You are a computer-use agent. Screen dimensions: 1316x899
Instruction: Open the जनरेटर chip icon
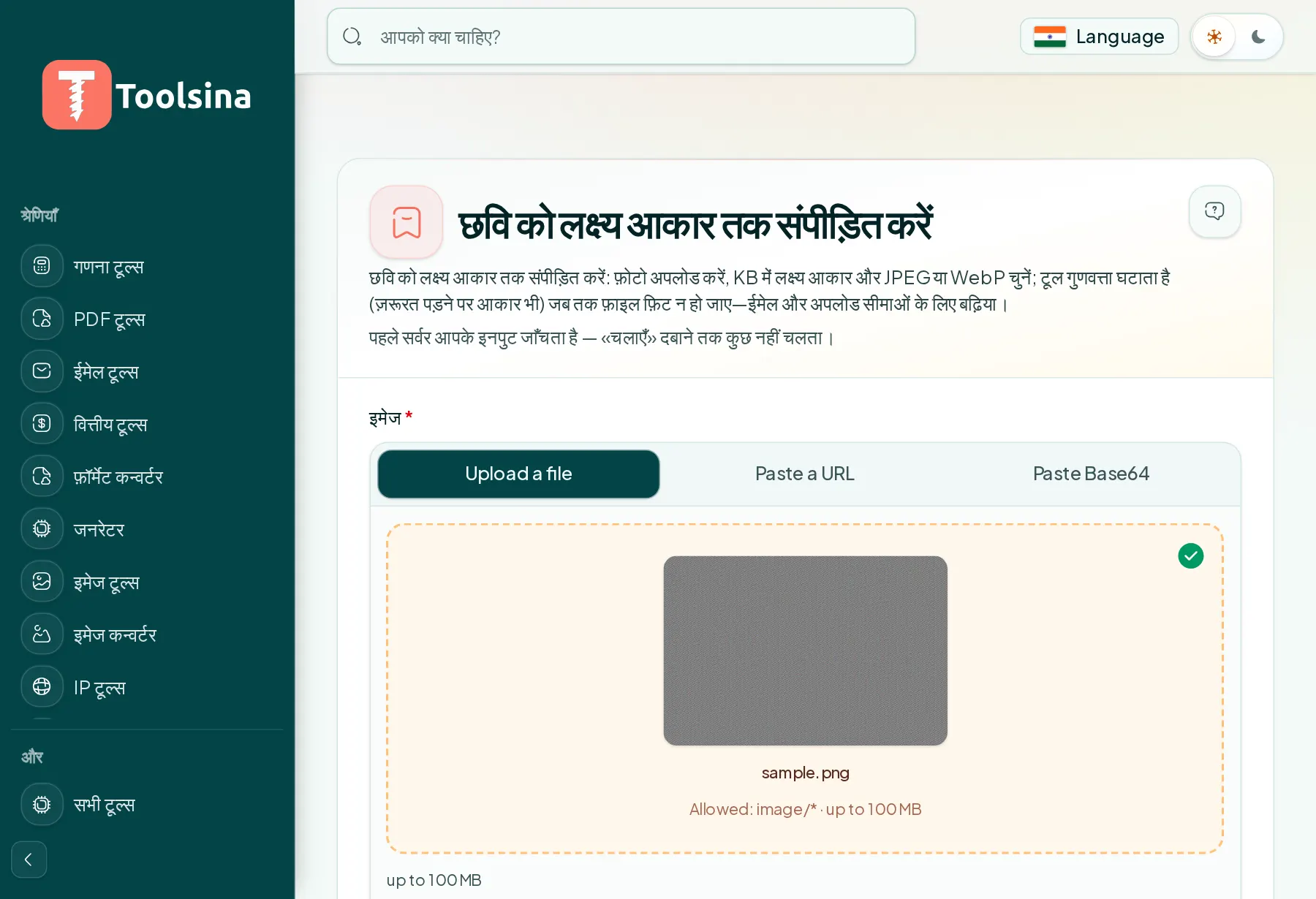[x=42, y=529]
